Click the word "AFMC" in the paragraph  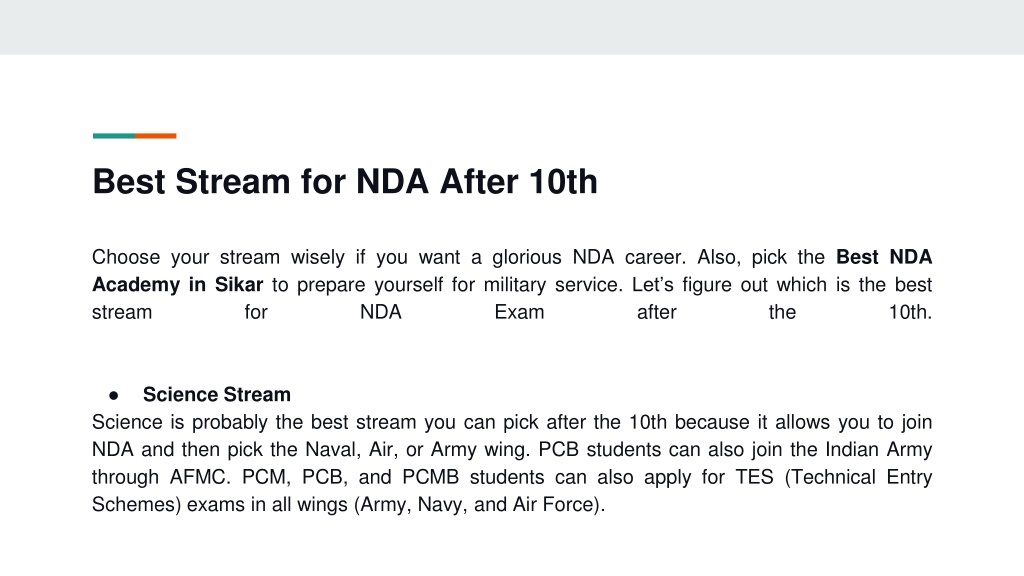click(x=199, y=477)
